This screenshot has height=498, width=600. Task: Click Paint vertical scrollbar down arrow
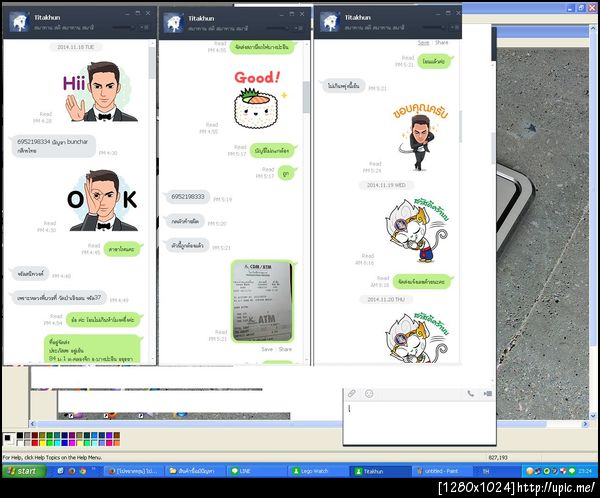tap(593, 416)
